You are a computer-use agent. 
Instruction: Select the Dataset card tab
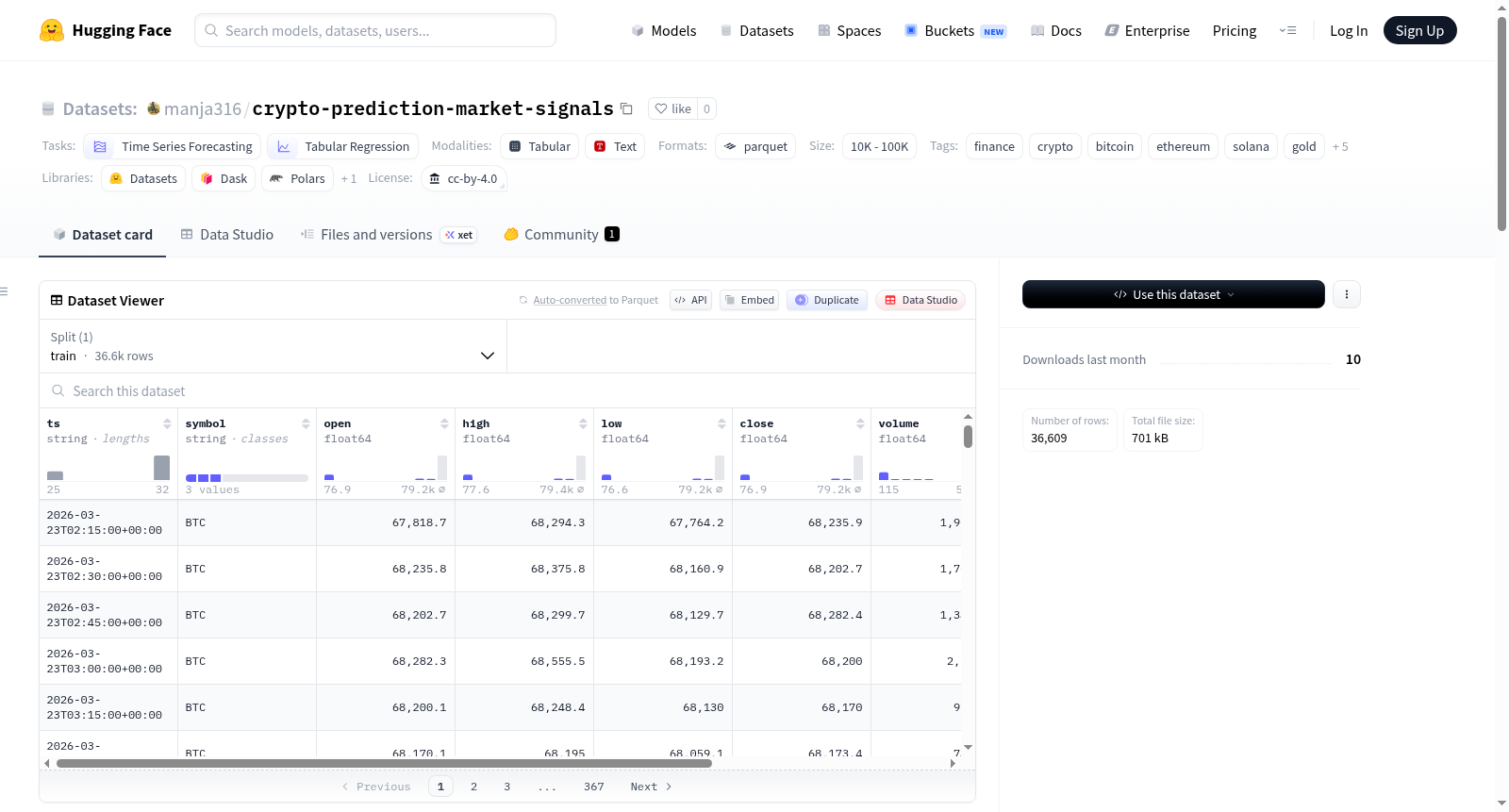(103, 235)
